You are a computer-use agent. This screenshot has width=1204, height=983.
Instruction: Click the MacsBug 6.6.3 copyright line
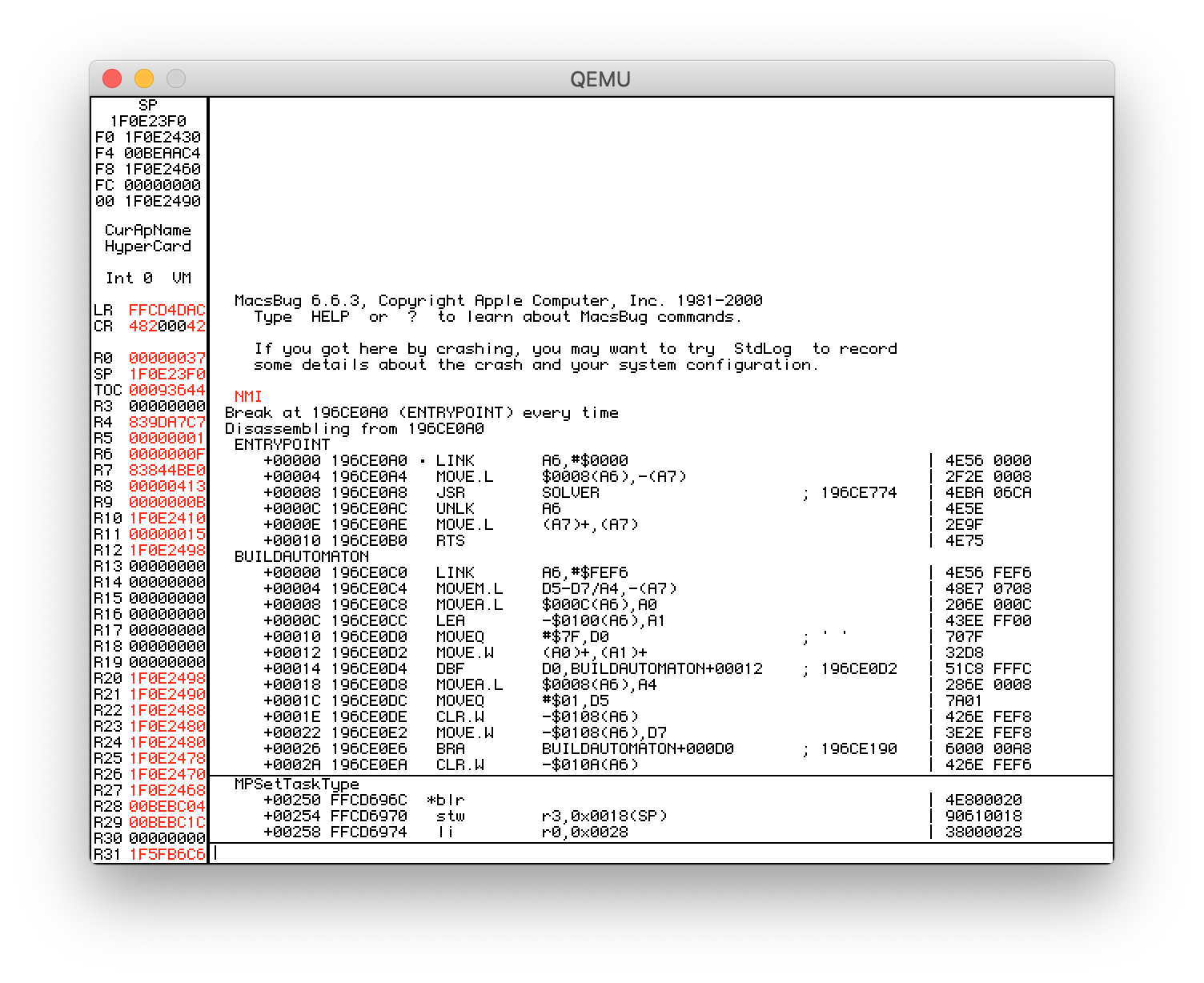pos(498,300)
